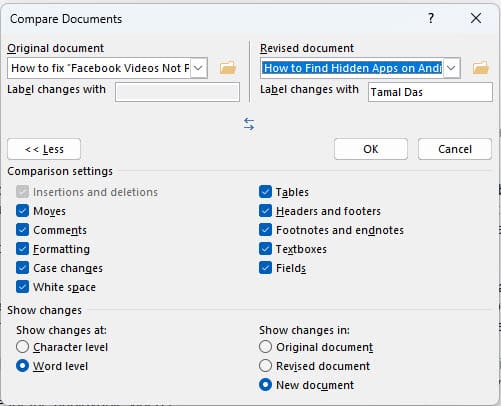Collapse options with the Less button

pos(44,149)
